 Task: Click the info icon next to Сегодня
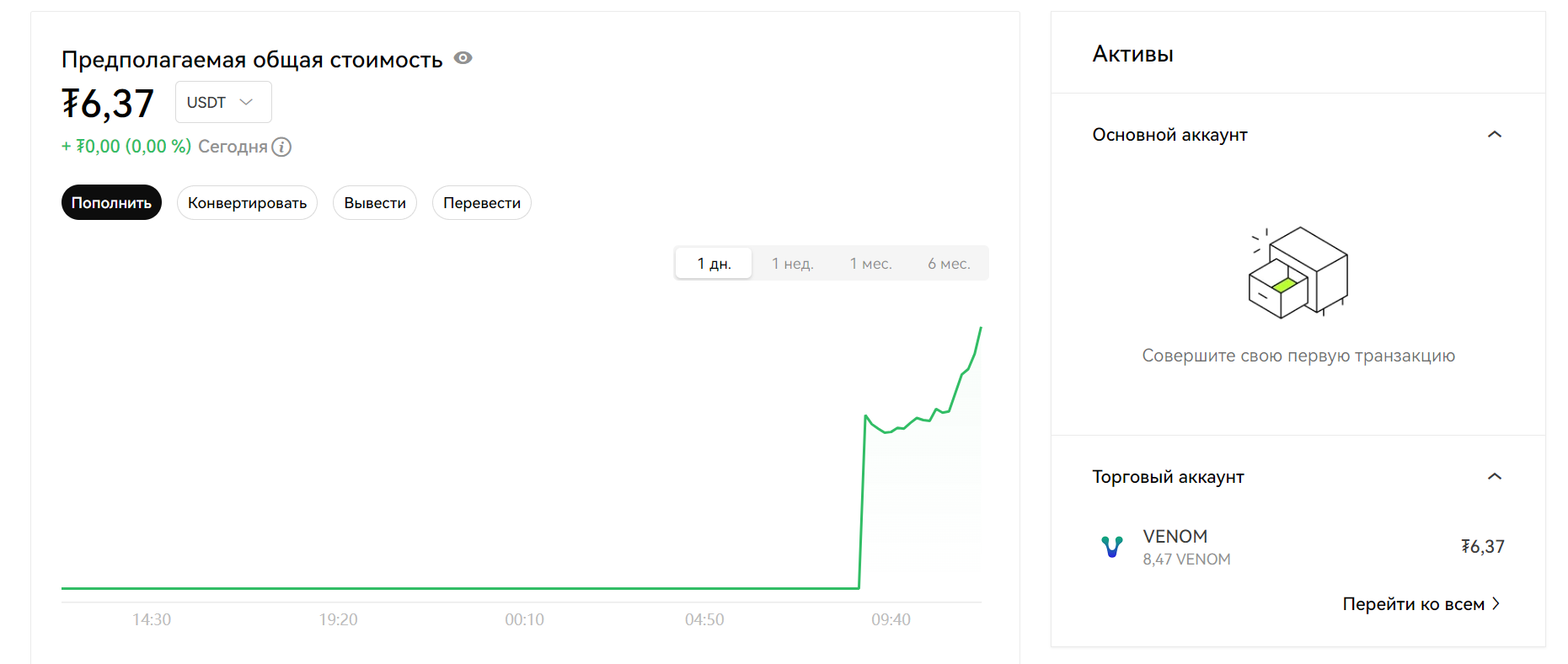pyautogui.click(x=282, y=147)
